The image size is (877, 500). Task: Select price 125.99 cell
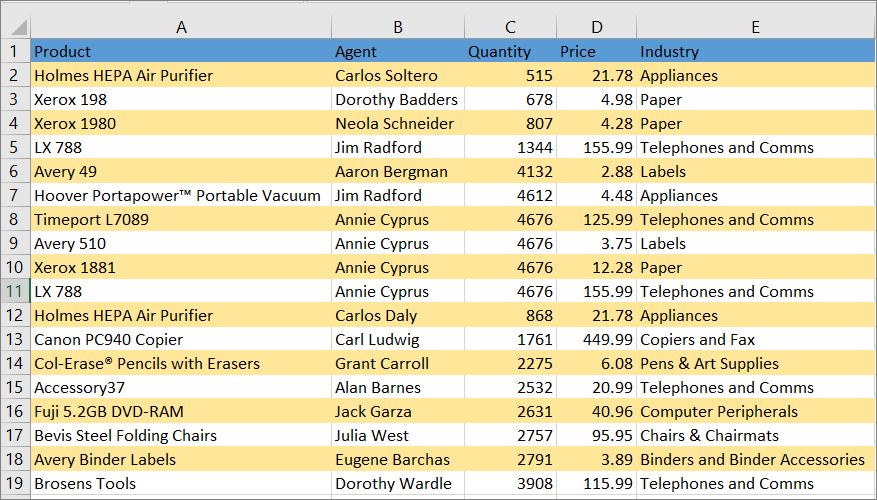tap(596, 219)
